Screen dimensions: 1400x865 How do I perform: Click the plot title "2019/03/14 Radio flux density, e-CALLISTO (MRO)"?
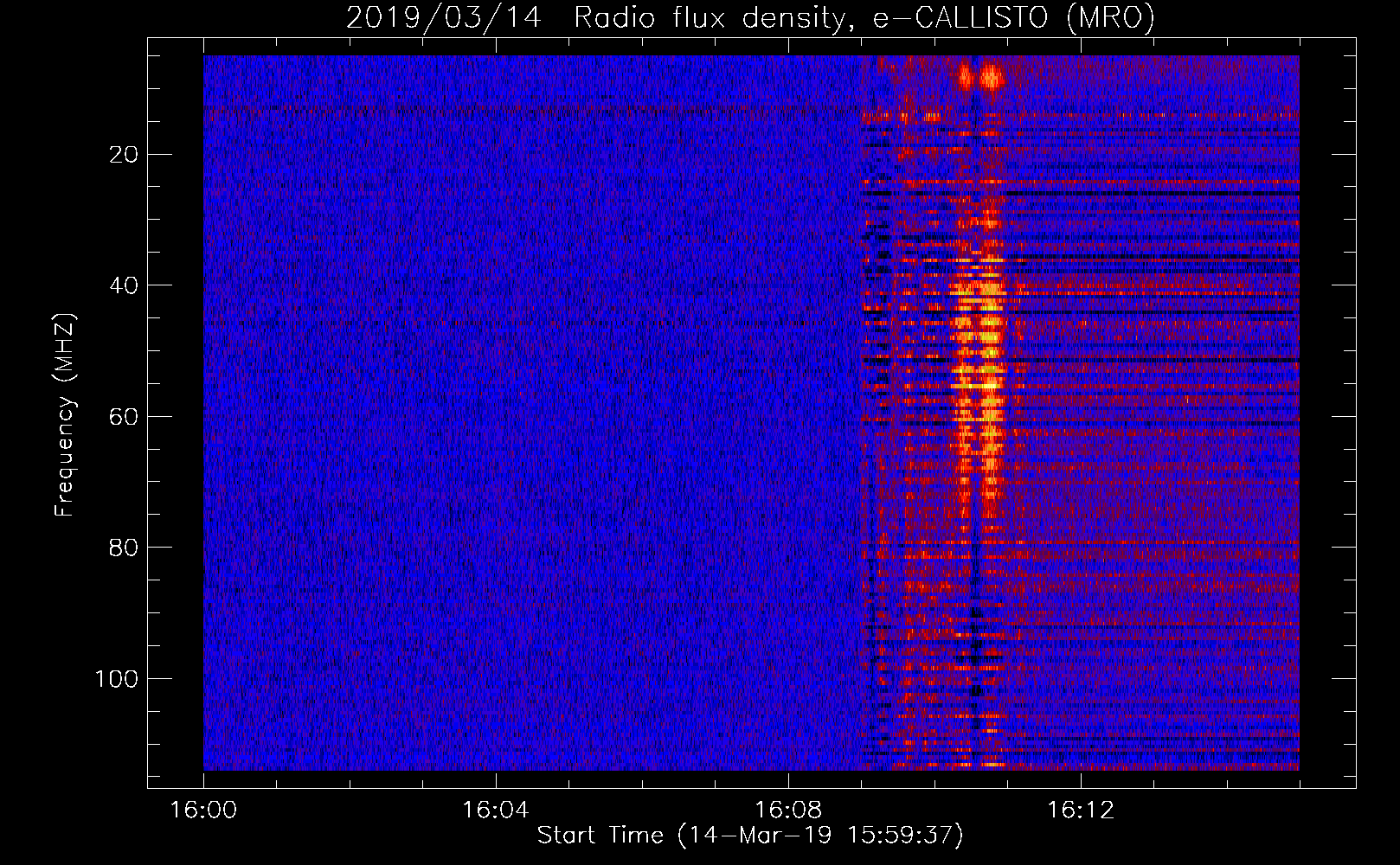pyautogui.click(x=750, y=17)
